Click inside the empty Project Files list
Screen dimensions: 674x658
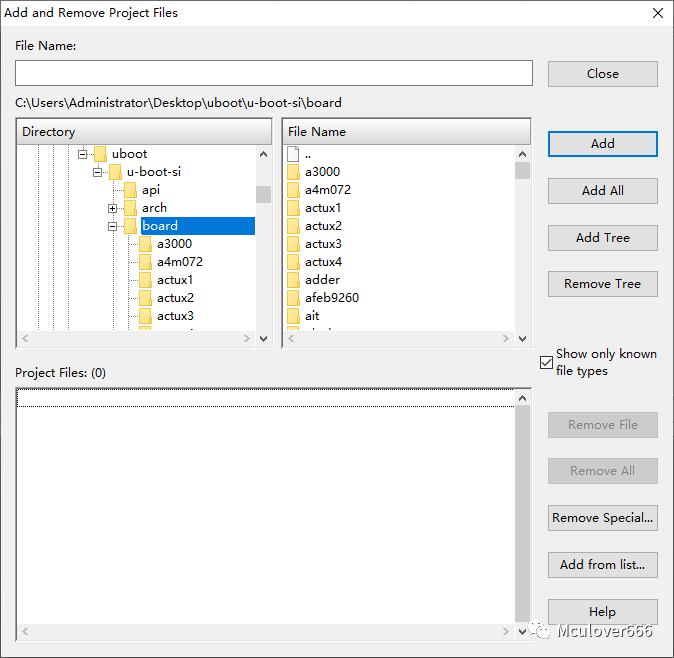[x=266, y=506]
